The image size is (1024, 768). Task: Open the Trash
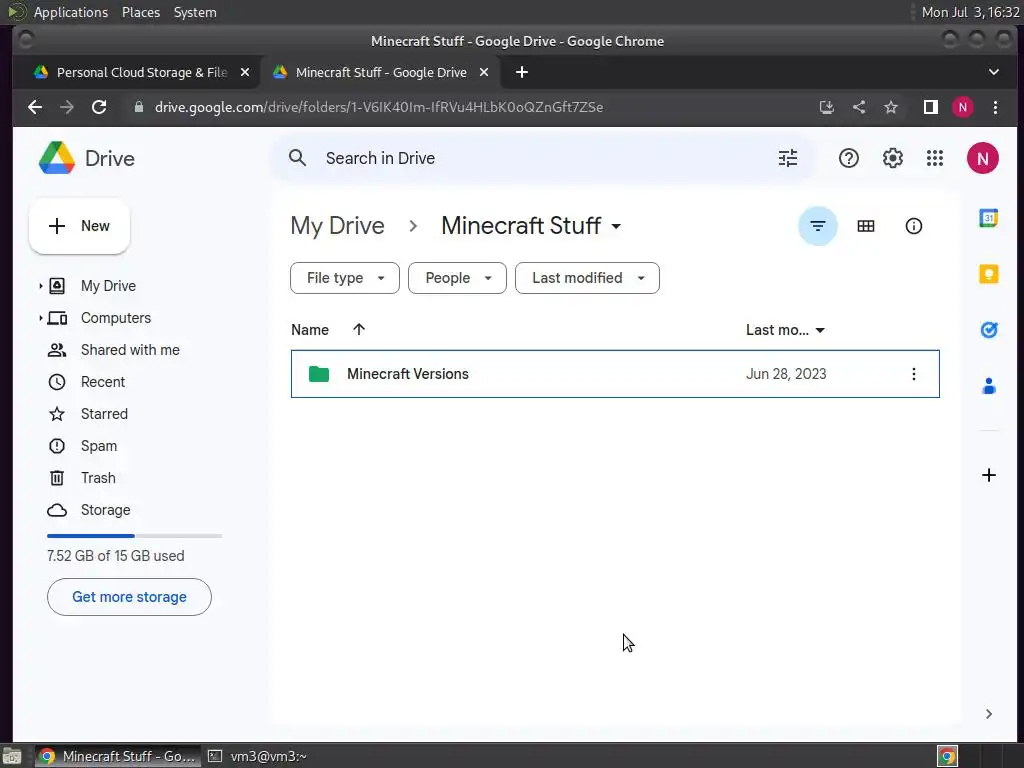pyautogui.click(x=98, y=478)
